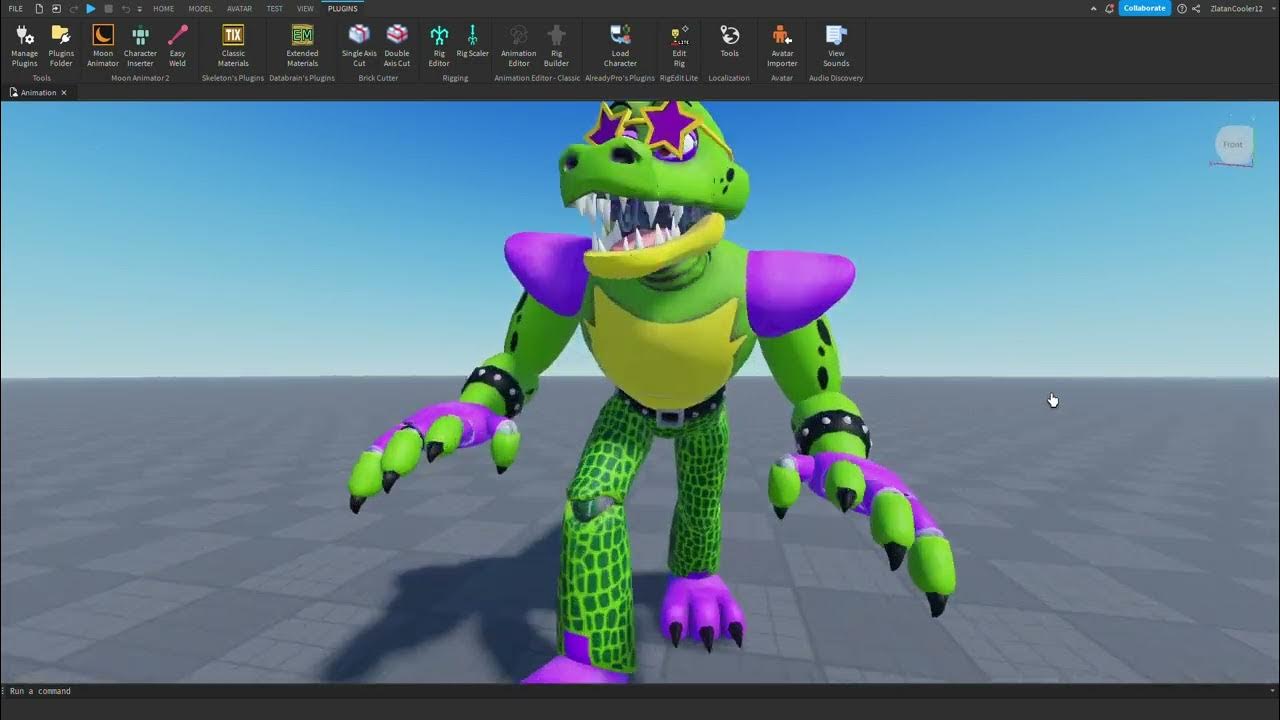1280x720 pixels.
Task: Click the open-file icon beside New
Action: [56, 8]
